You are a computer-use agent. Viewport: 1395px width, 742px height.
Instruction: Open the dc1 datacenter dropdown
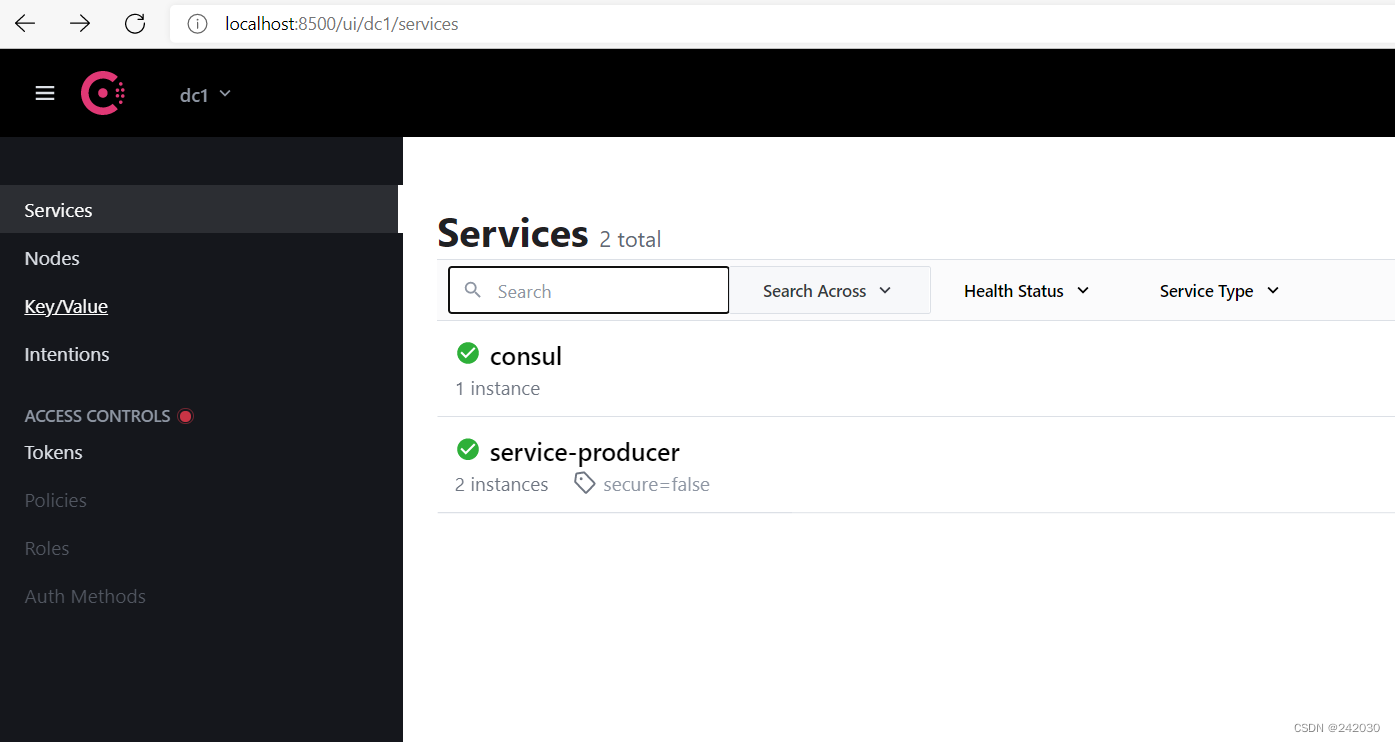[205, 94]
